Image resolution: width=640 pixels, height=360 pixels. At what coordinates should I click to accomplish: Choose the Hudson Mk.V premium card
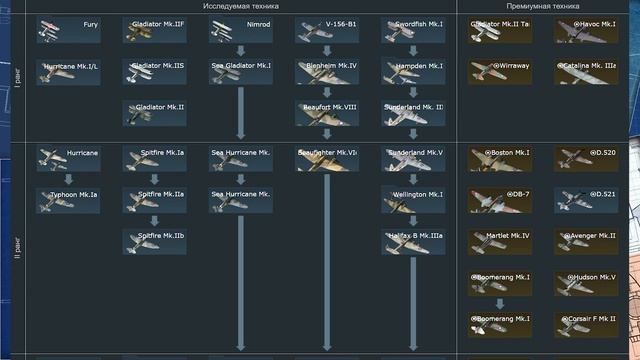586,283
